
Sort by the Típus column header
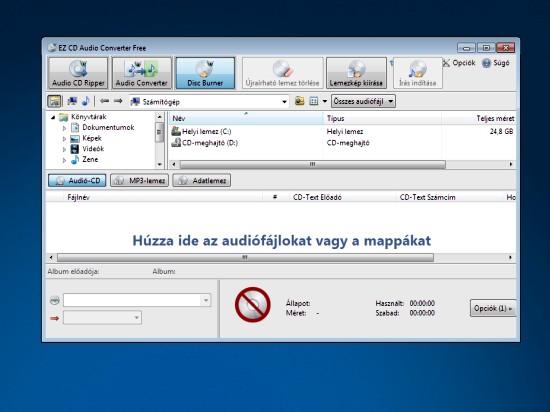[x=382, y=119]
